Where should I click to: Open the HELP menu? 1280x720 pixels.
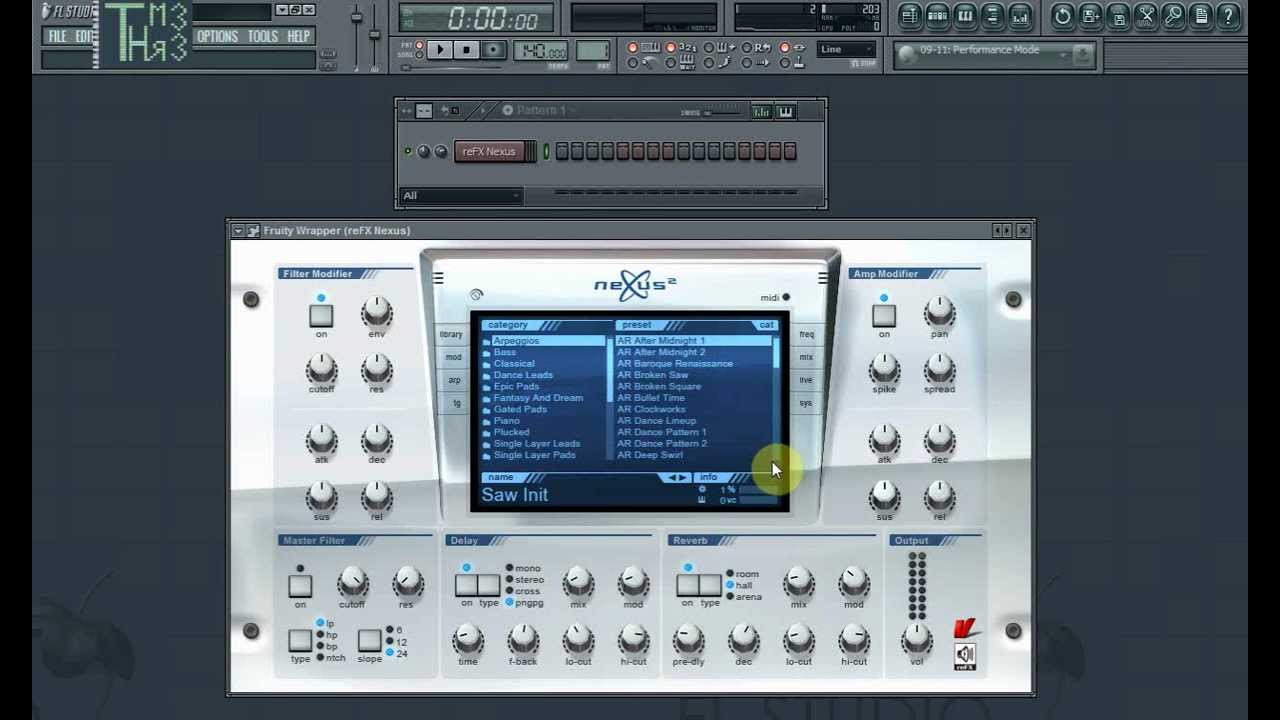[x=299, y=37]
